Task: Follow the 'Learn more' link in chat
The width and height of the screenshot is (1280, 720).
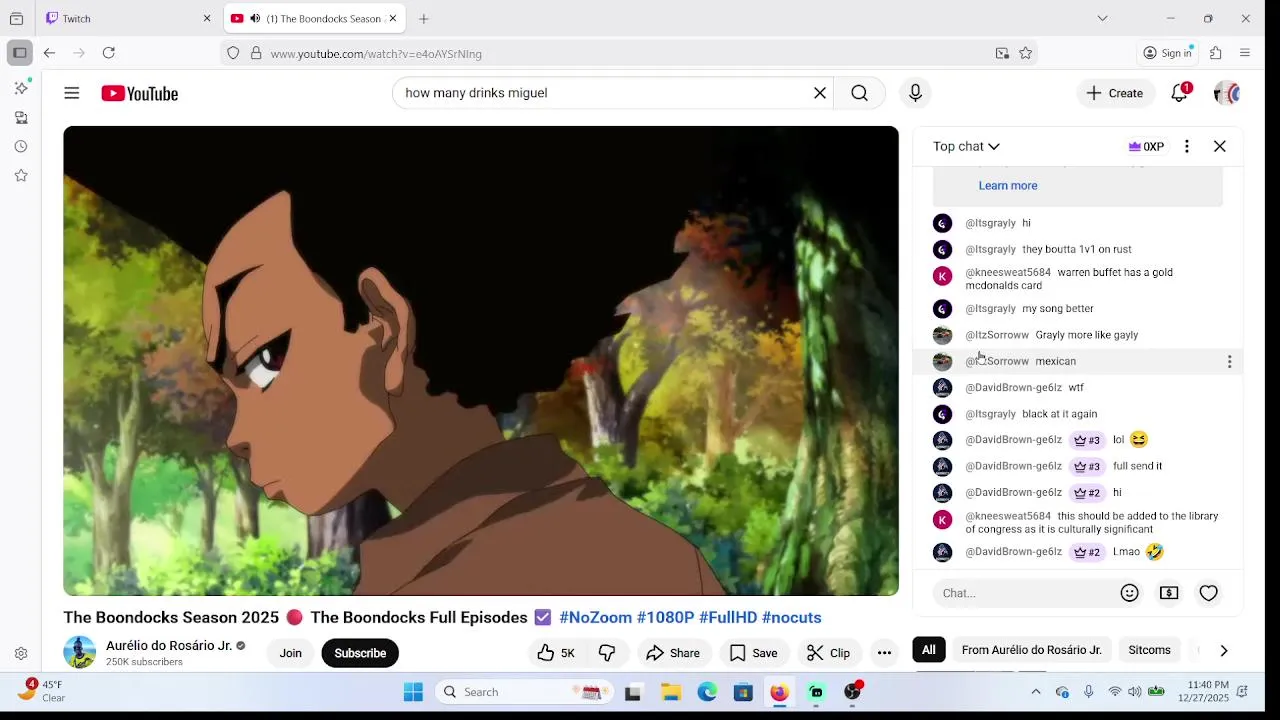Action: [x=1007, y=185]
